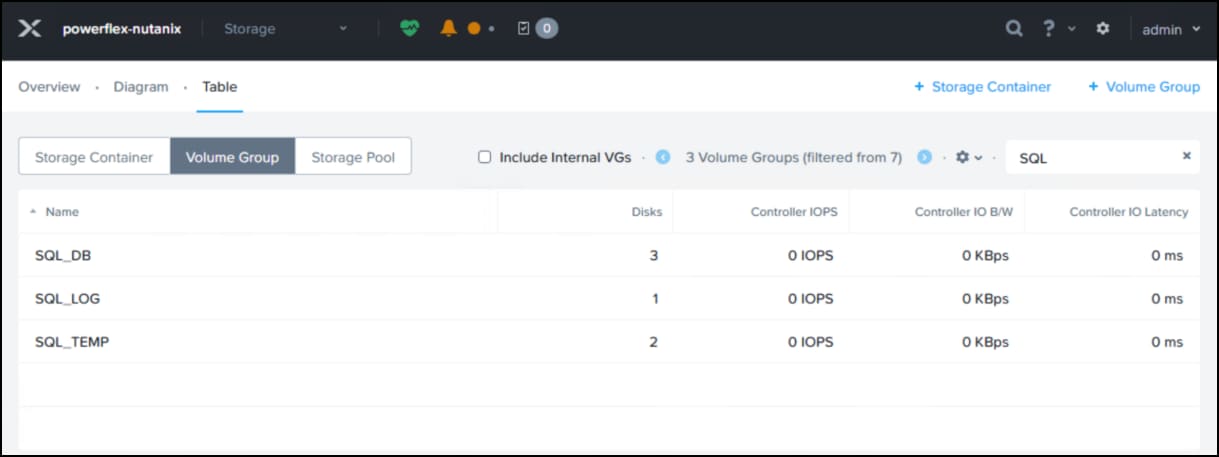Open the alerts bell icon
The image size is (1219, 457).
click(x=448, y=29)
